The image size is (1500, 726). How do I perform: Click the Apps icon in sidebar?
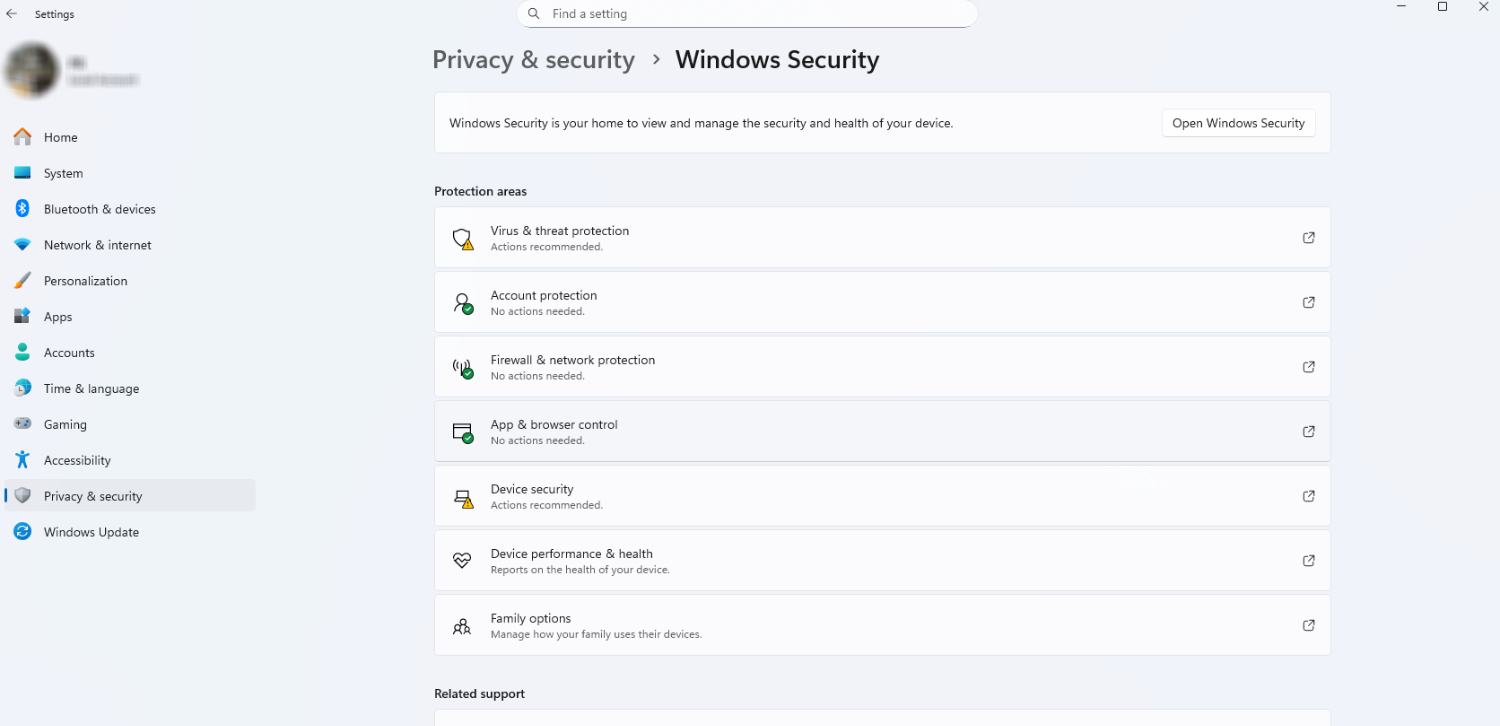[22, 317]
